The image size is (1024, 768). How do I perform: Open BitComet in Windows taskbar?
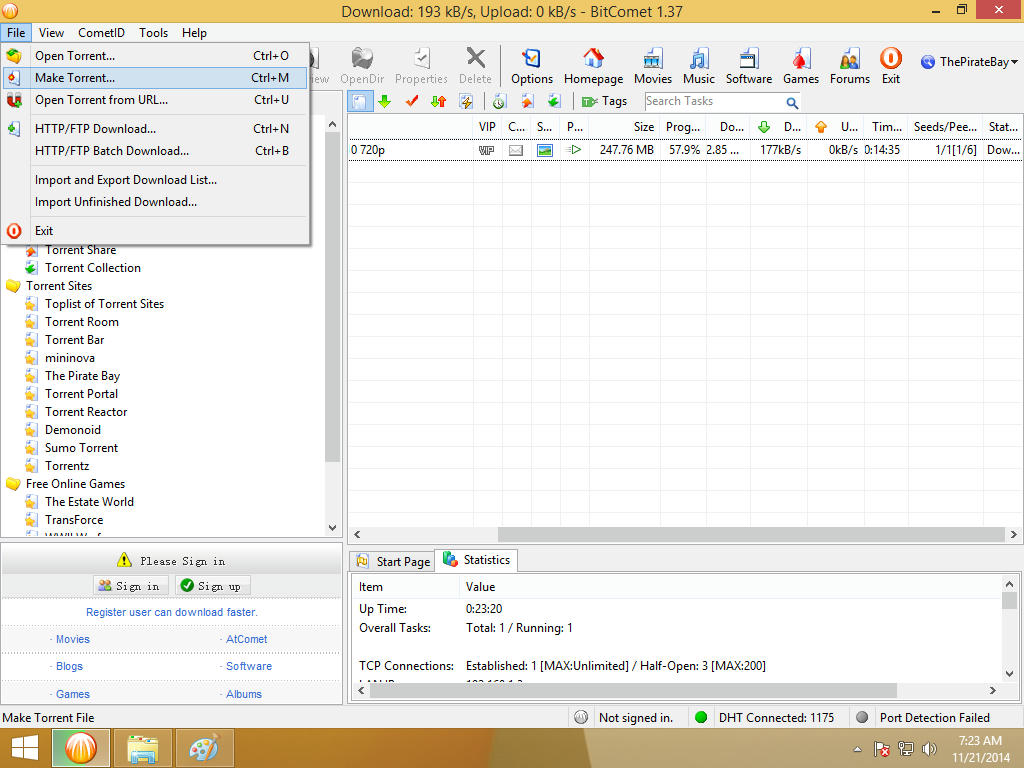(x=81, y=748)
